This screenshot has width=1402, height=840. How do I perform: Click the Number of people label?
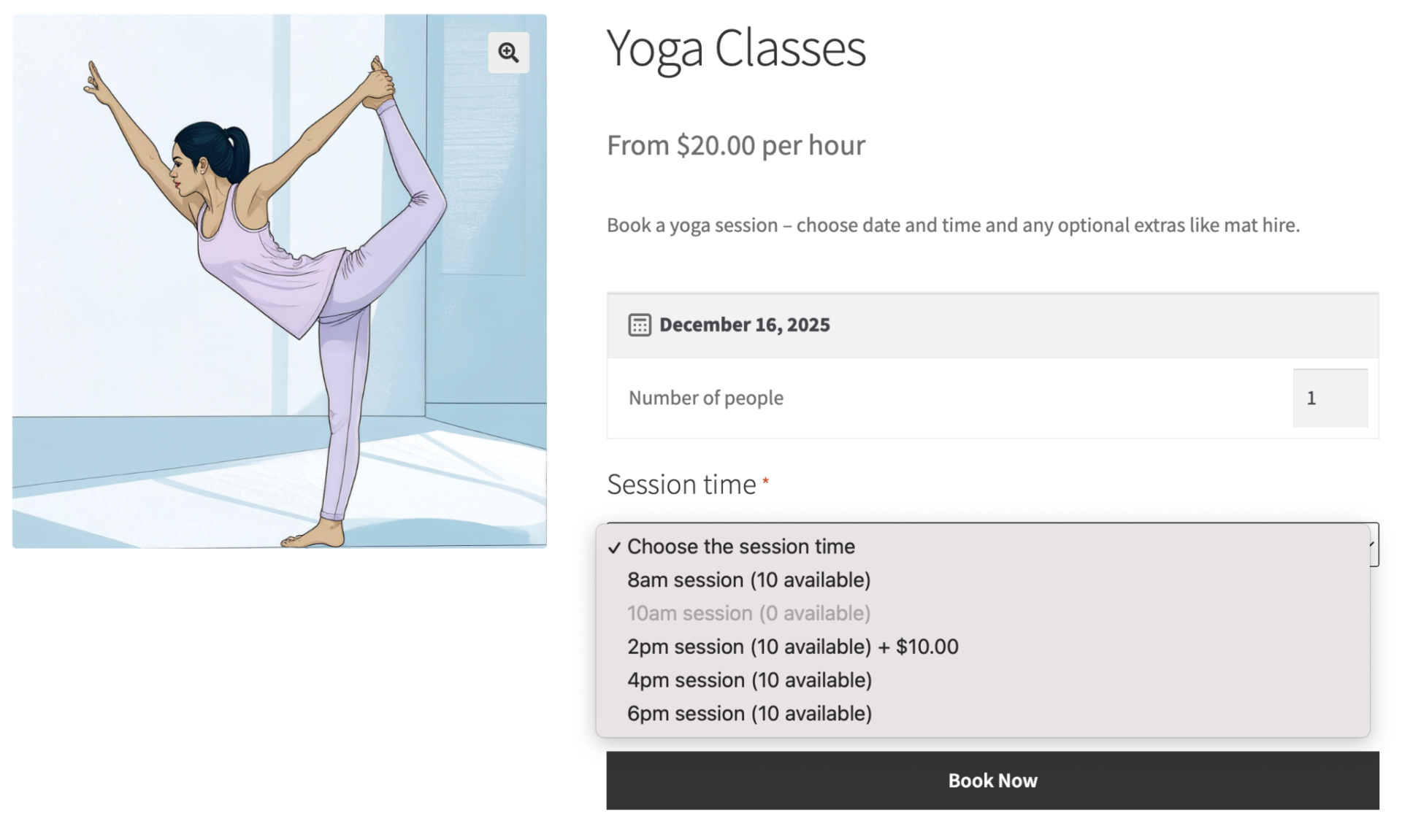[705, 398]
